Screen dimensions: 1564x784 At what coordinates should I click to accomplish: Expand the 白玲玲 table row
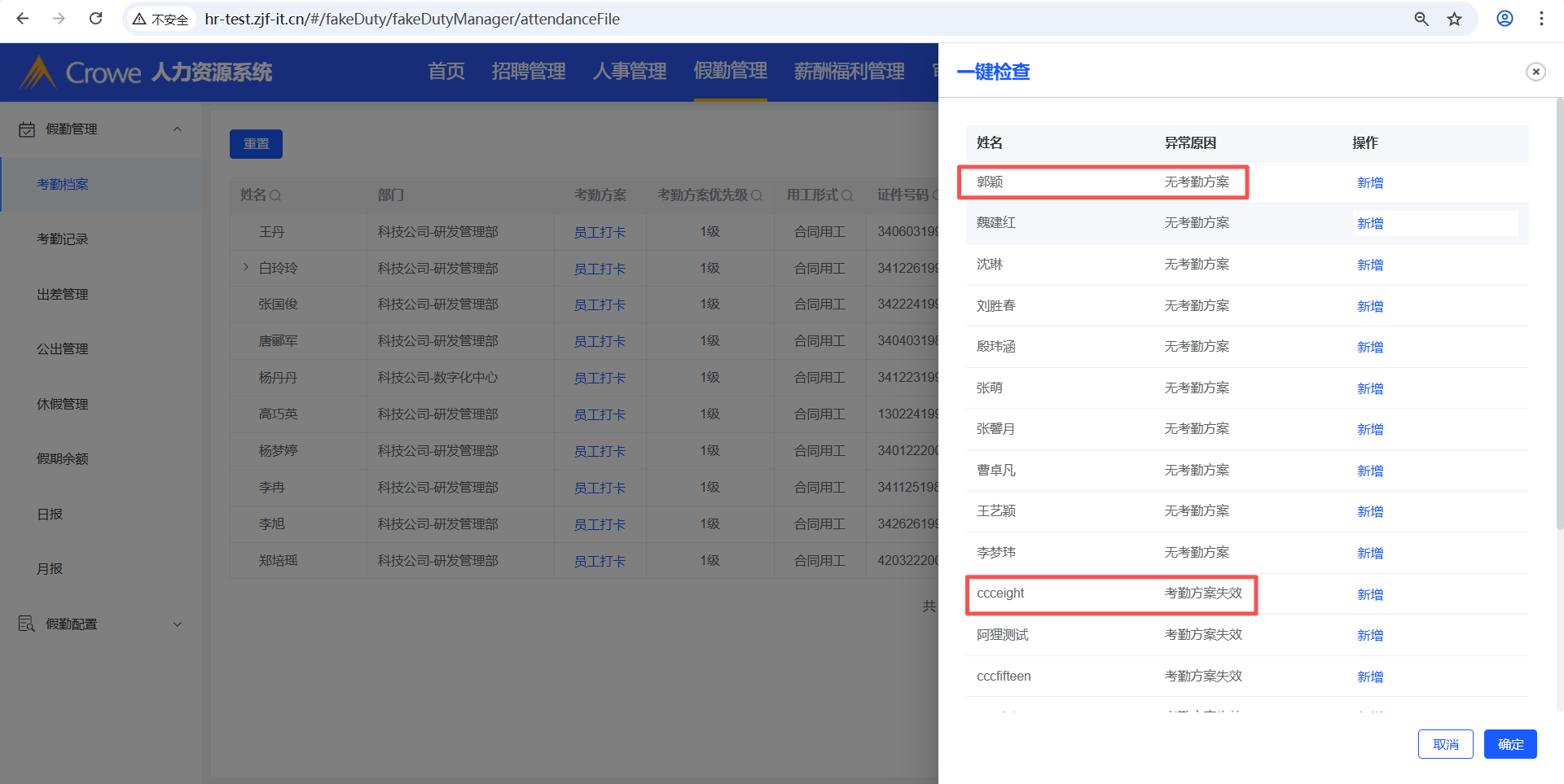(x=245, y=267)
